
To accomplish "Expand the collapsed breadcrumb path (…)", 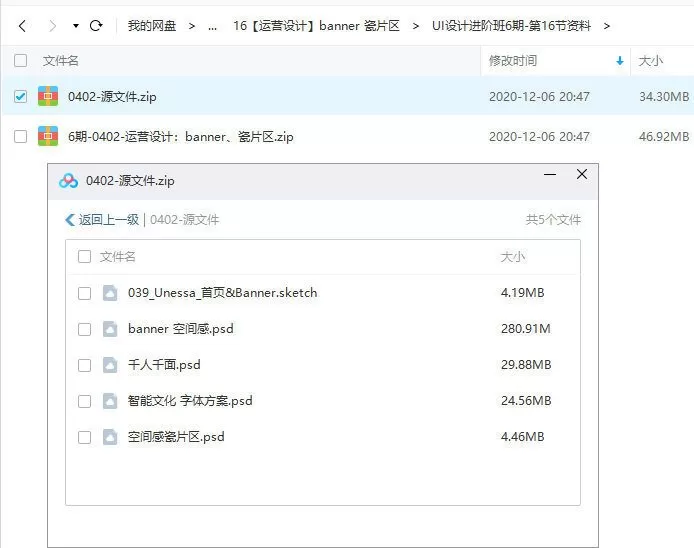I will click(x=213, y=26).
